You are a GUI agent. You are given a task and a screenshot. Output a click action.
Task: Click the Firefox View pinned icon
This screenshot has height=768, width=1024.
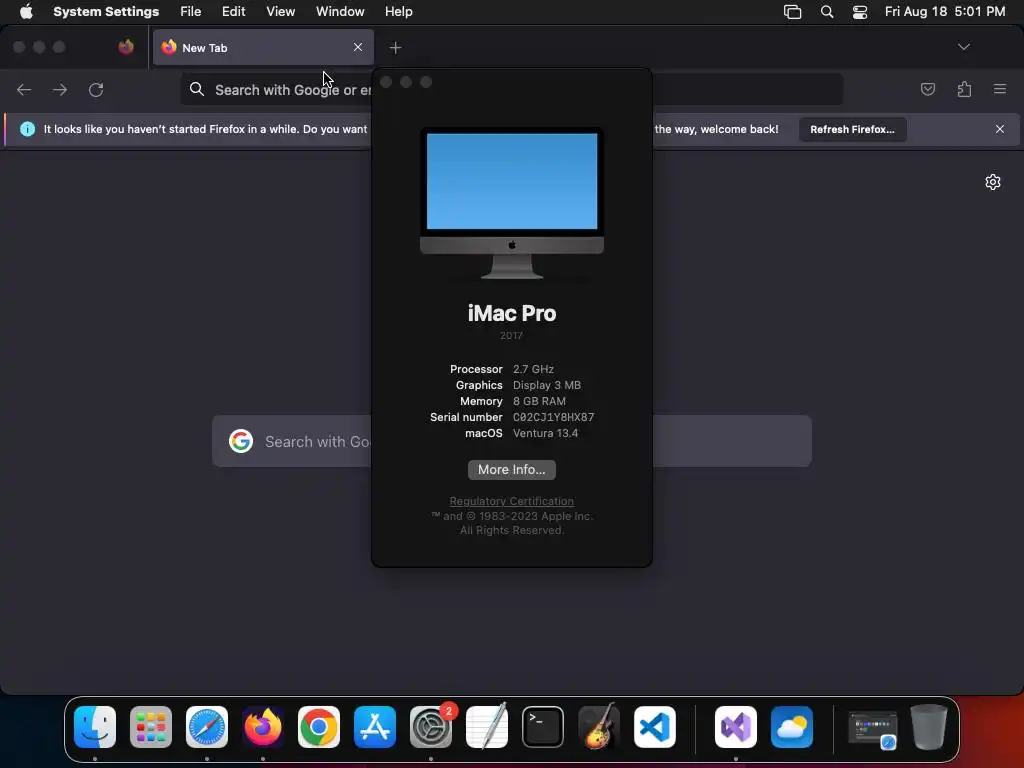pyautogui.click(x=126, y=47)
